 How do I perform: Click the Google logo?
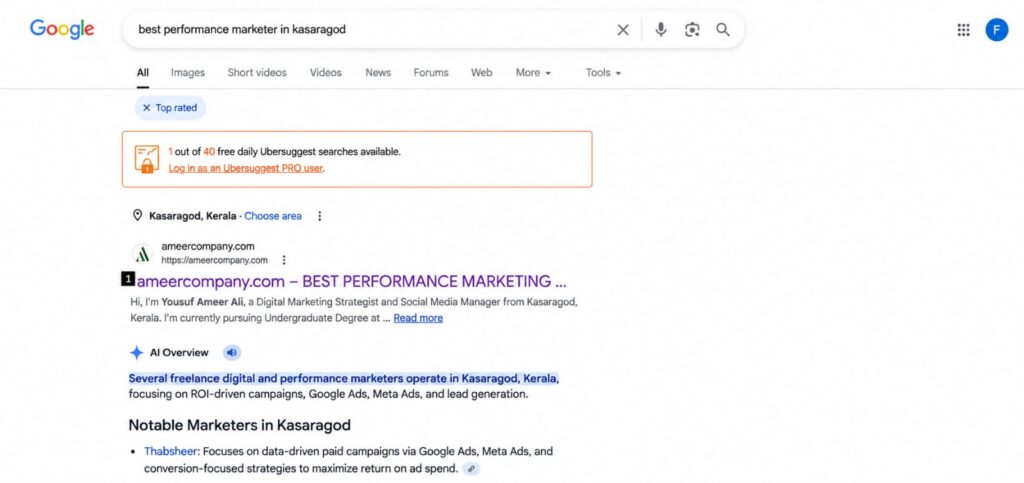click(x=62, y=29)
